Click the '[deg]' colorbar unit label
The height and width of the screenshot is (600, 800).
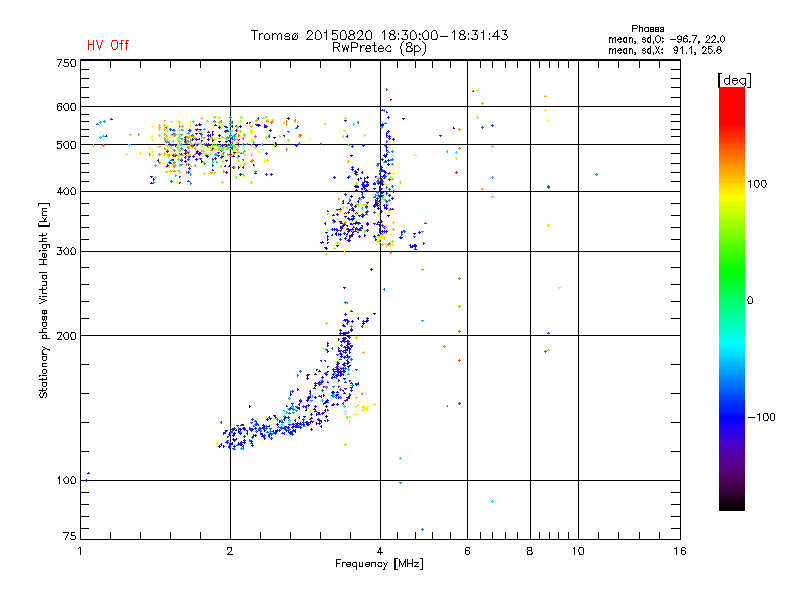734,80
